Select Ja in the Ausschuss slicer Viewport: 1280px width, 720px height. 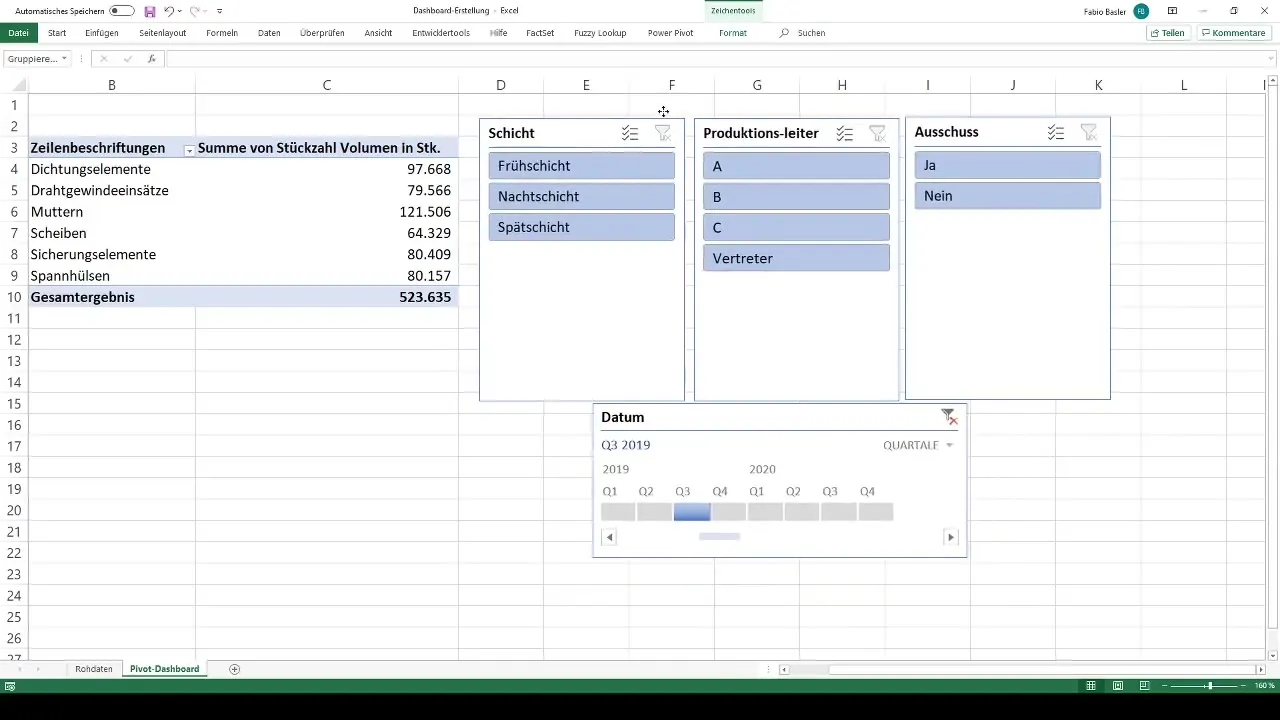pyautogui.click(x=1008, y=165)
